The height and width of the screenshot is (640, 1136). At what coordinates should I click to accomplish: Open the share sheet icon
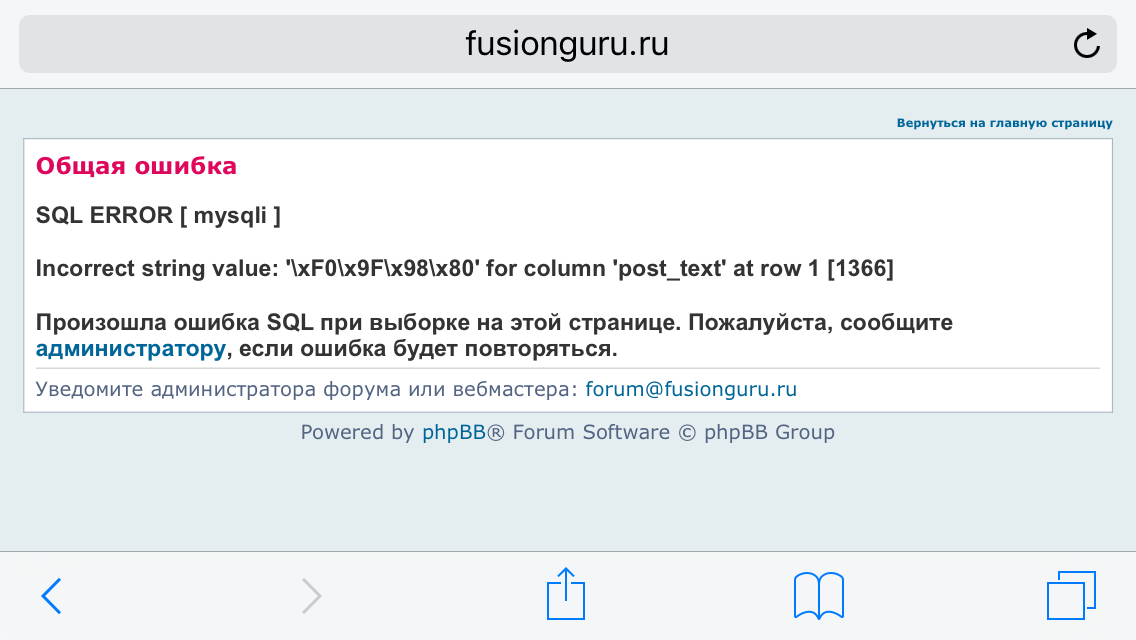point(566,594)
